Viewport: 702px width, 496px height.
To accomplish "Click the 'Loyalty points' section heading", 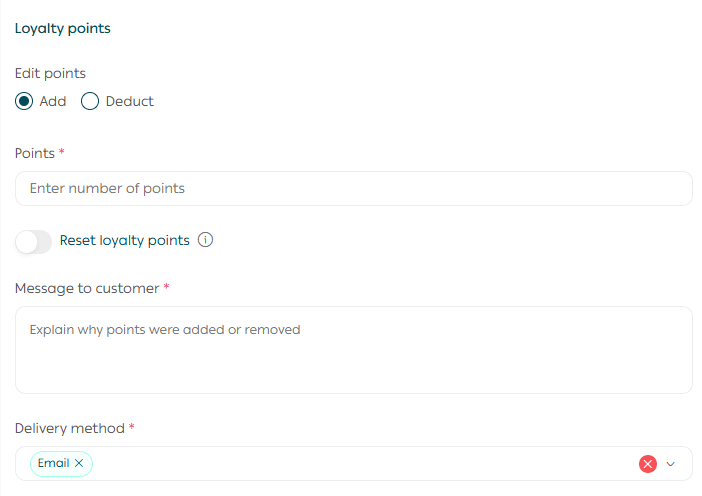I will [62, 28].
